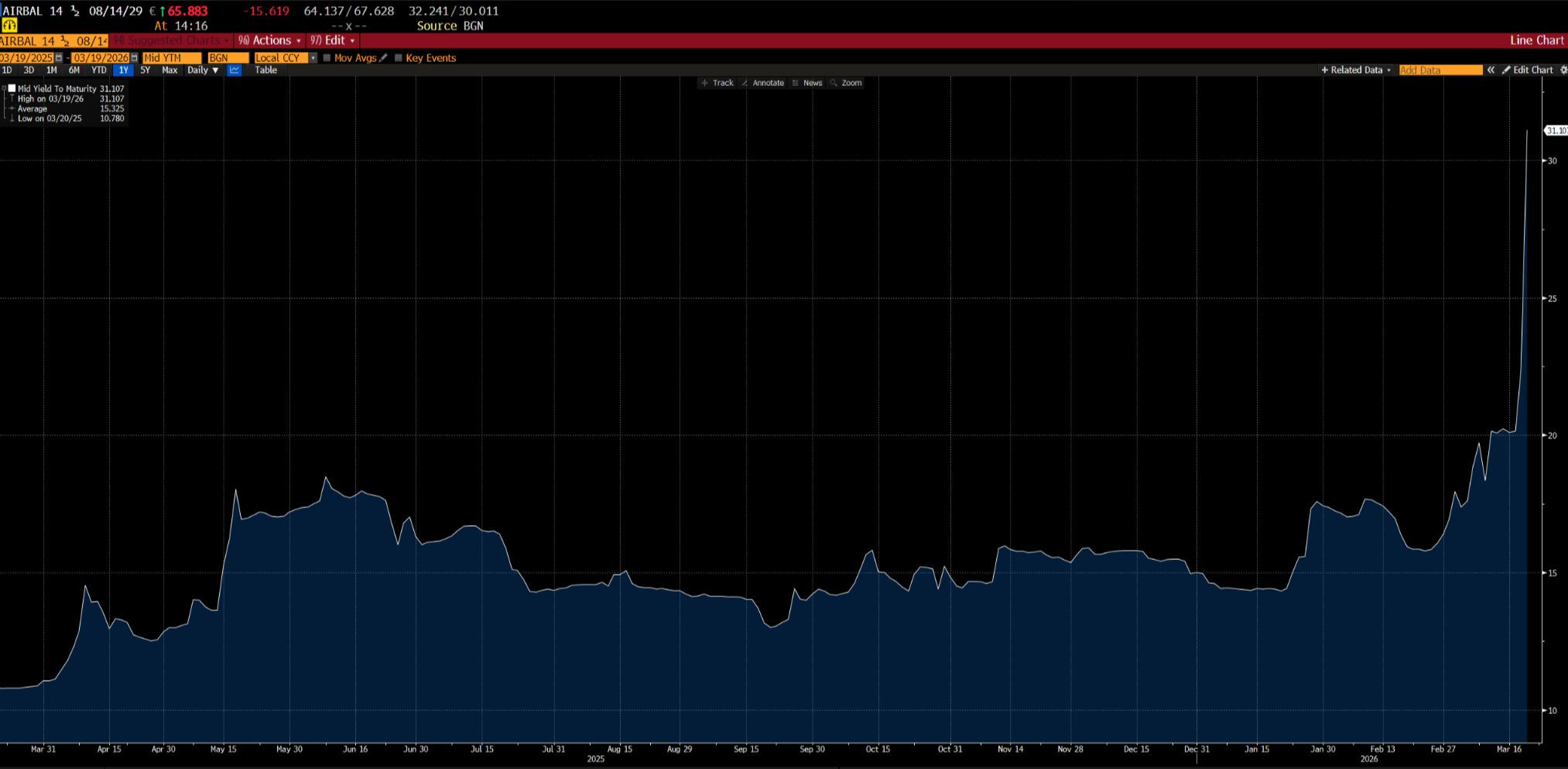Open the Daily periodicity dropdown

203,70
